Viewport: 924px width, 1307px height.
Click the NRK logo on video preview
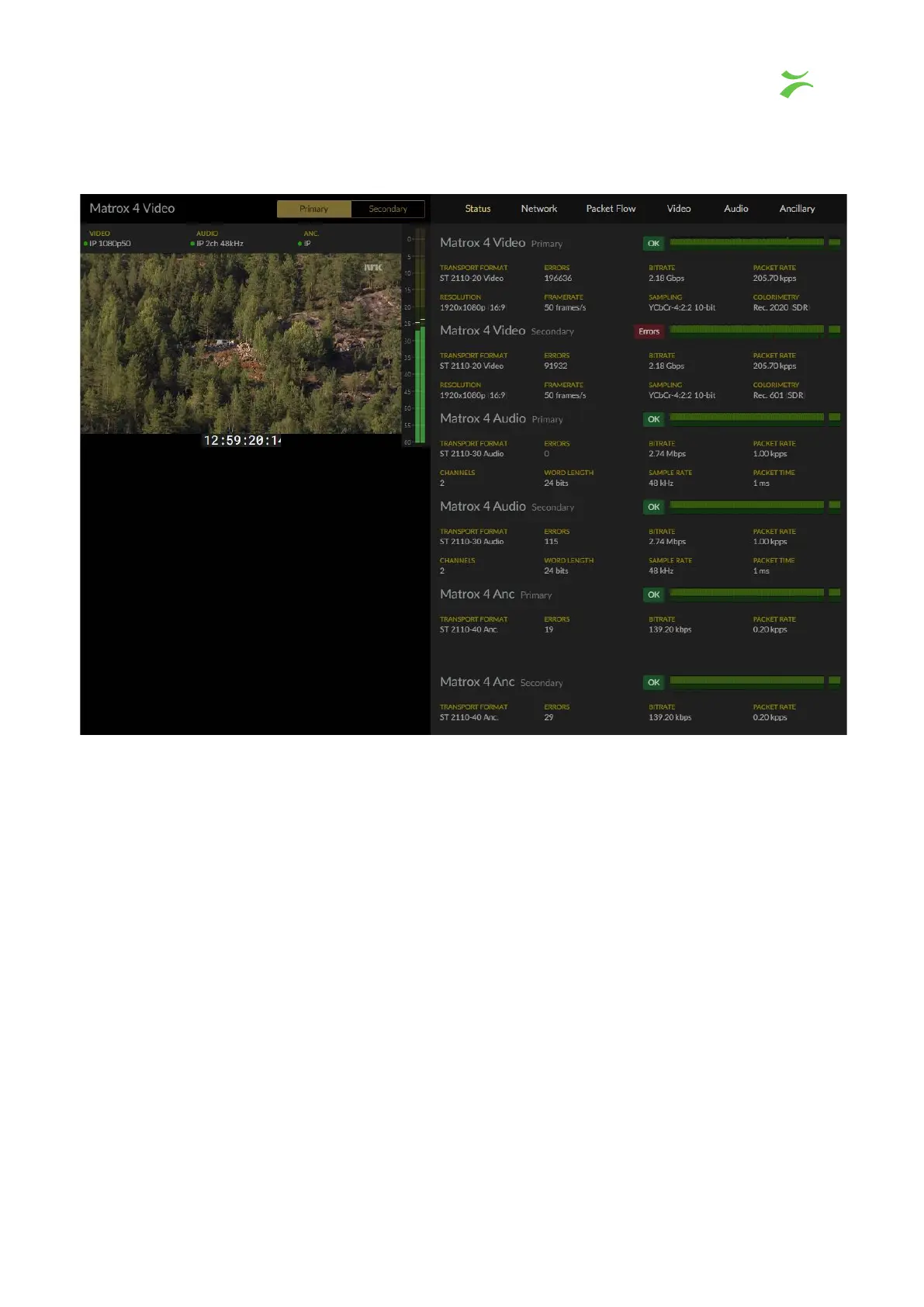374,267
